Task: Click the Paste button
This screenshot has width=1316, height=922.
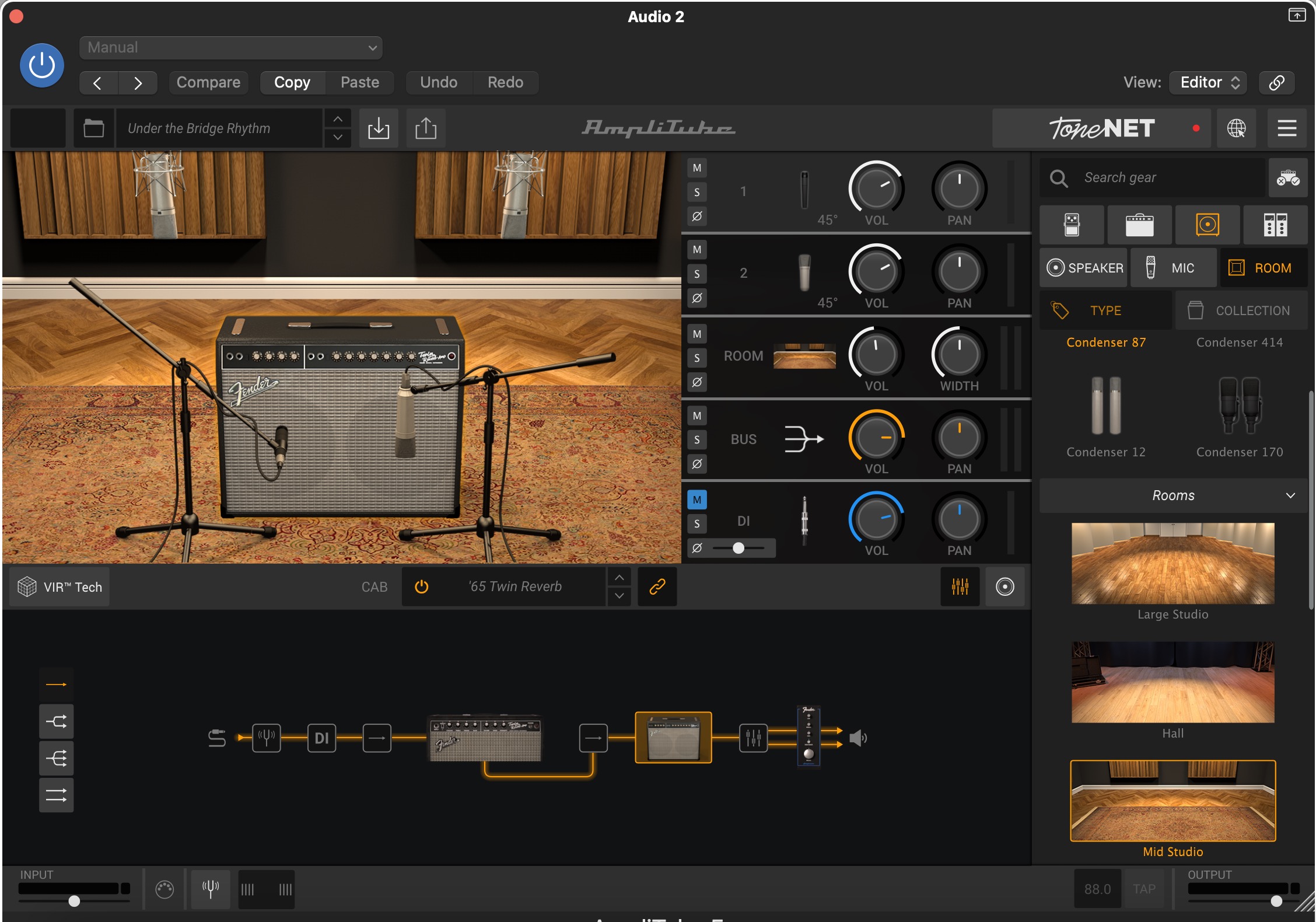Action: click(x=359, y=82)
